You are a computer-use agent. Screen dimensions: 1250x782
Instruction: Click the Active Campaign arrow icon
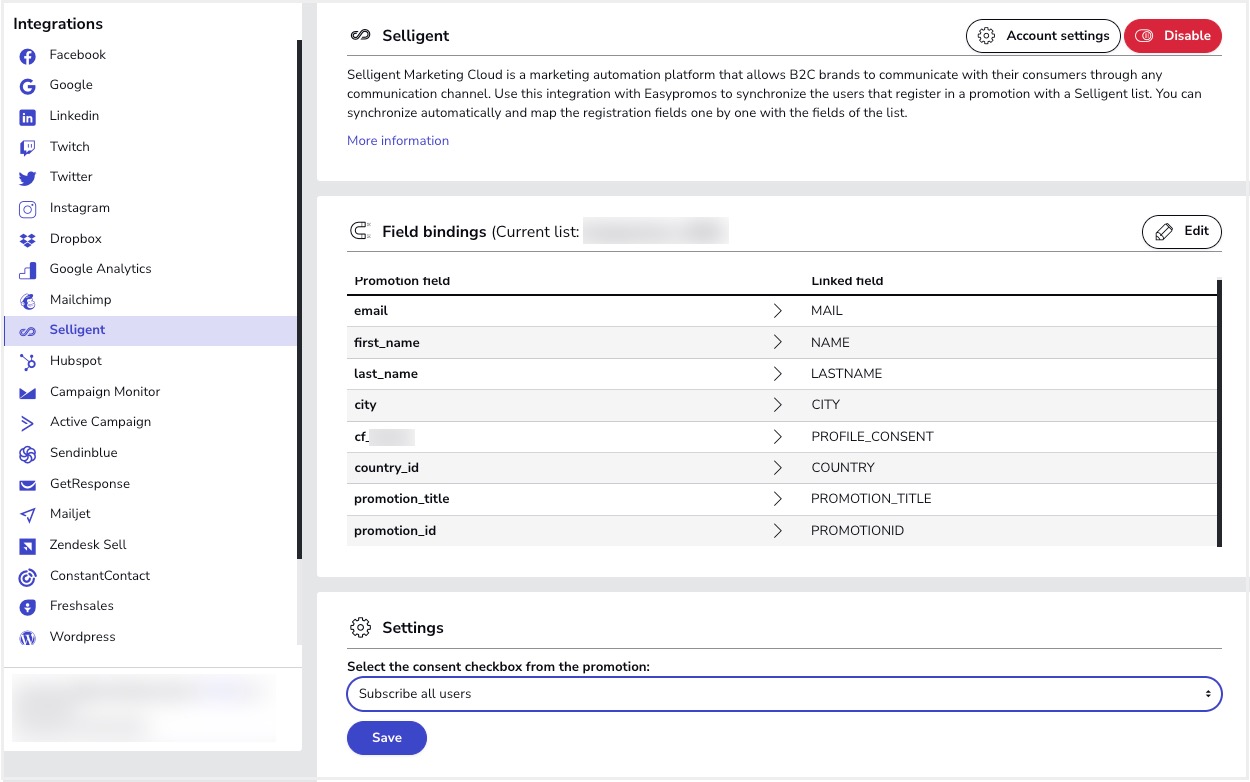(28, 423)
